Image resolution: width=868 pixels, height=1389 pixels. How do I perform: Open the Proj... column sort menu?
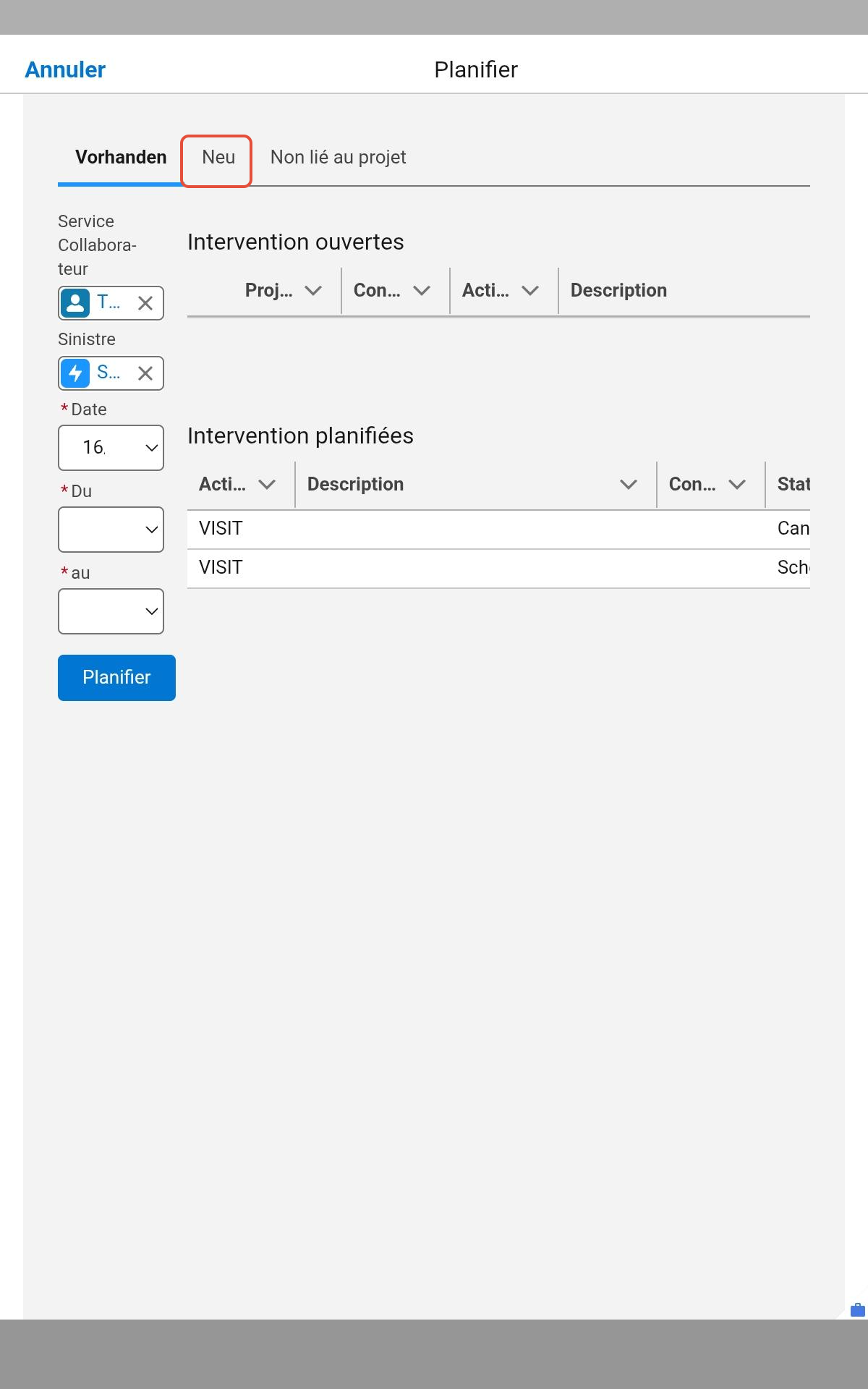[x=313, y=291]
